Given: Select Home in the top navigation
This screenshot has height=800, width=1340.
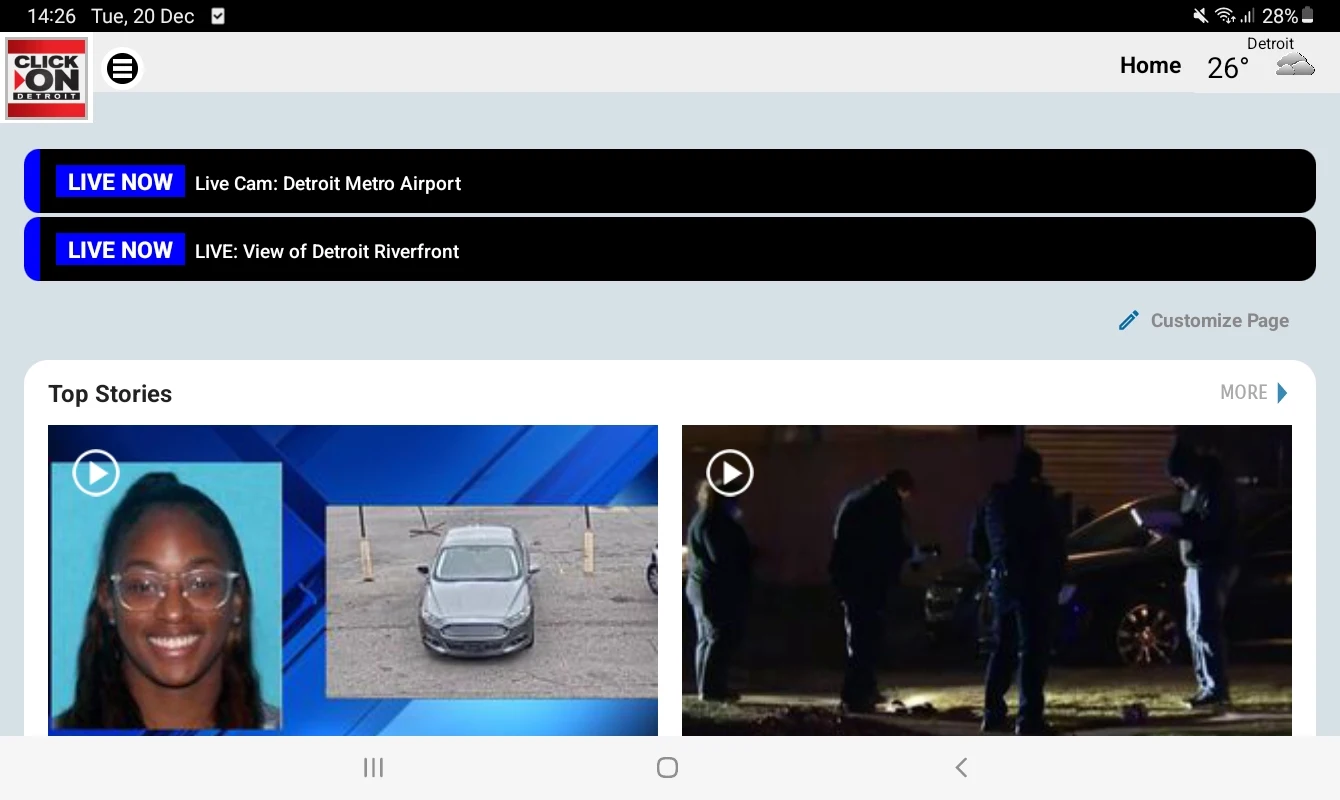Looking at the screenshot, I should 1149,65.
